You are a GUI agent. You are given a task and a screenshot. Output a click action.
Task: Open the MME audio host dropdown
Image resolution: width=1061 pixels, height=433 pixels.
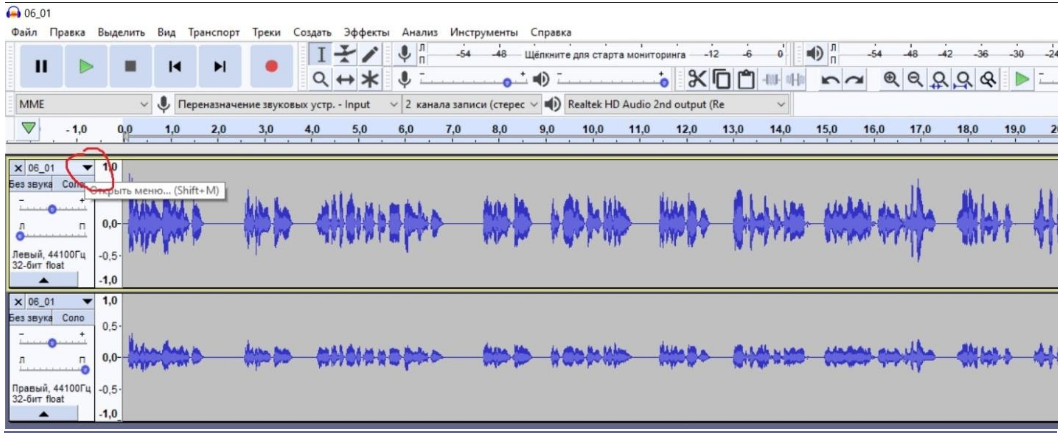83,104
